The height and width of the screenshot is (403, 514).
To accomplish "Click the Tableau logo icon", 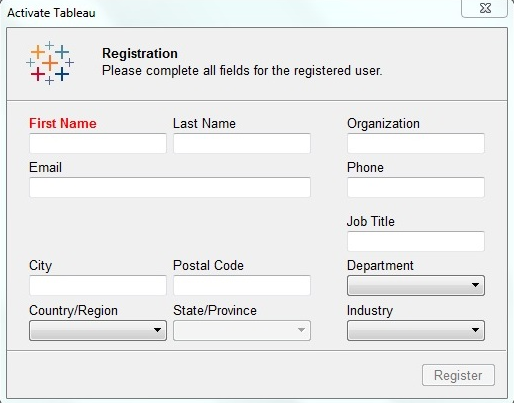I will click(x=50, y=63).
